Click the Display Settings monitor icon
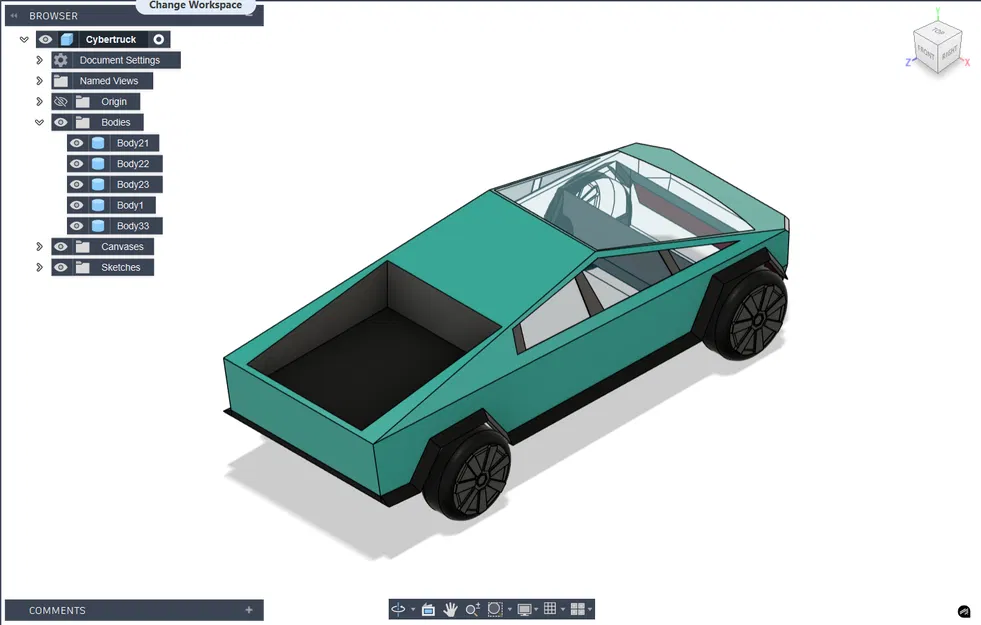The image size is (981, 625). pyautogui.click(x=524, y=609)
